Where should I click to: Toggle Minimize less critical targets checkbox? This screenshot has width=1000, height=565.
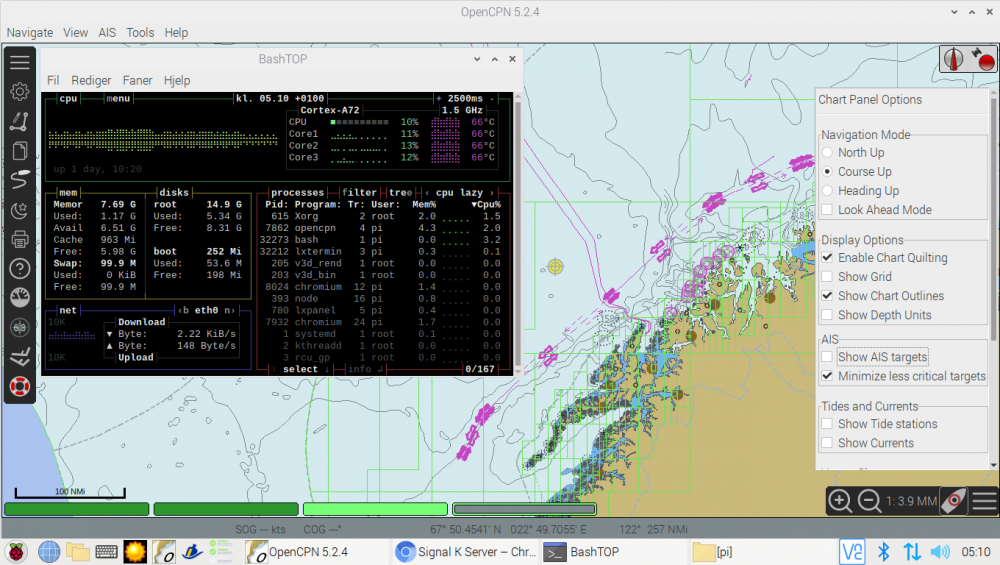pos(827,376)
